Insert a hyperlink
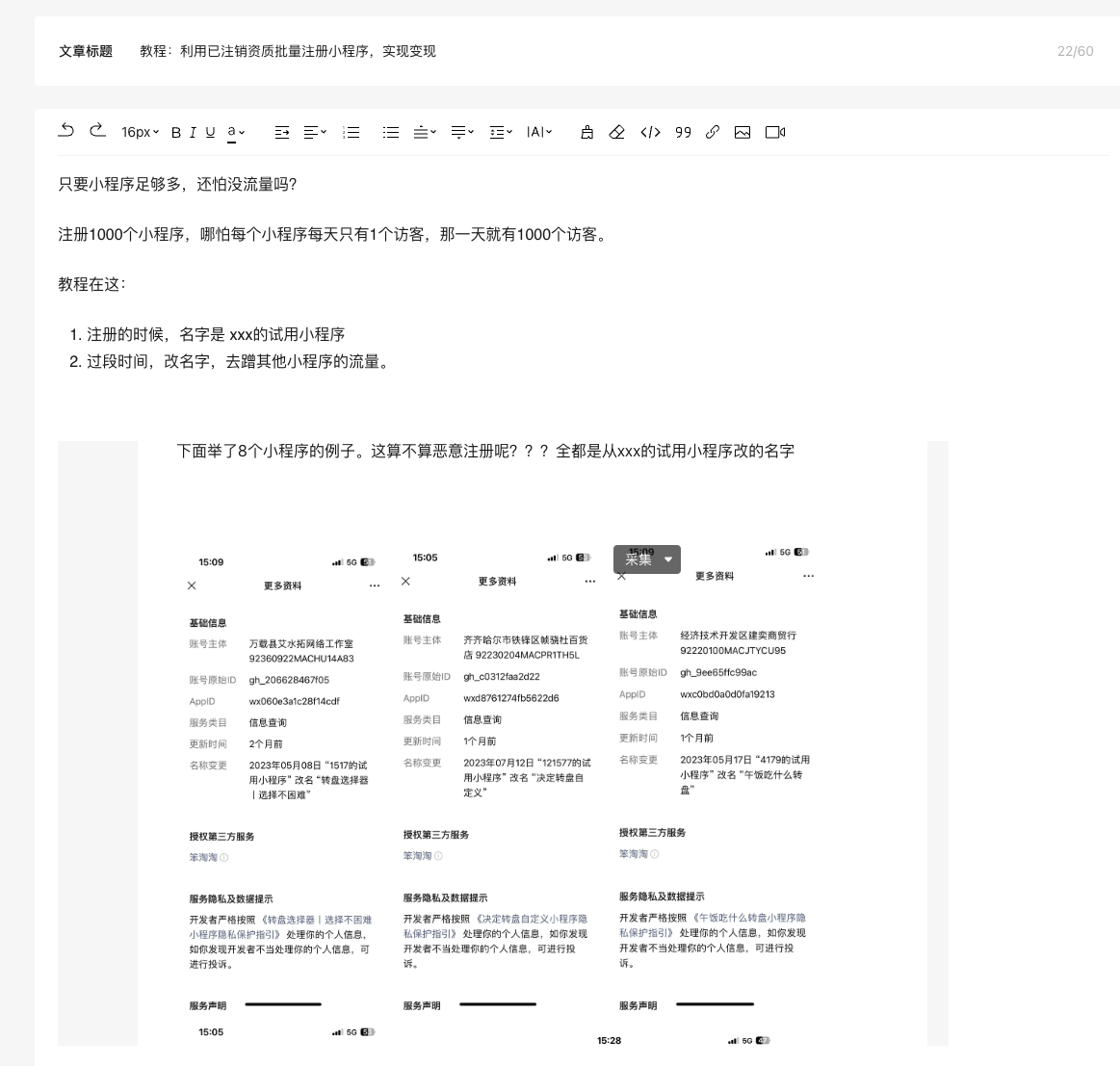Image resolution: width=1120 pixels, height=1066 pixels. point(712,132)
